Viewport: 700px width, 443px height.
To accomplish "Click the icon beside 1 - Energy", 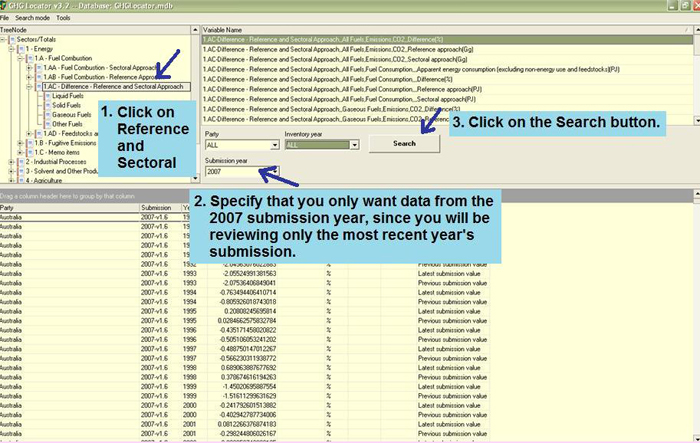I will coord(23,49).
